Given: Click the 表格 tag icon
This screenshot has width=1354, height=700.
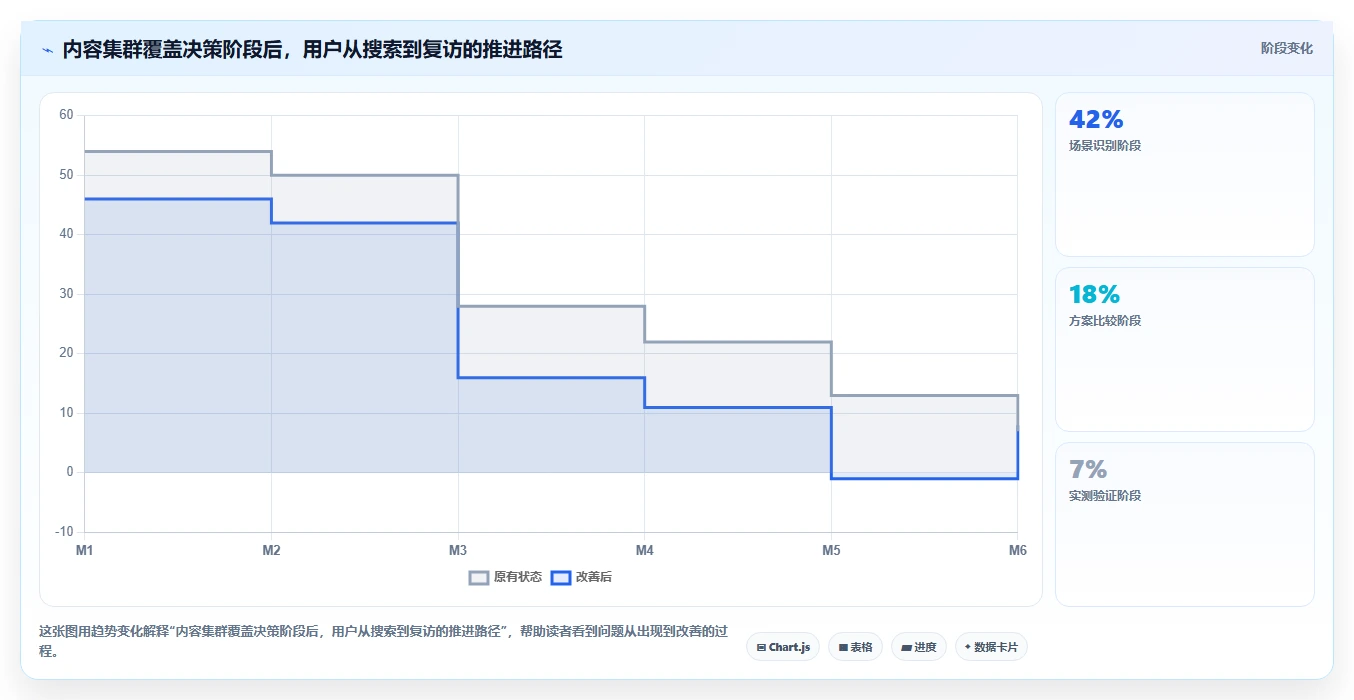Looking at the screenshot, I should pos(843,648).
